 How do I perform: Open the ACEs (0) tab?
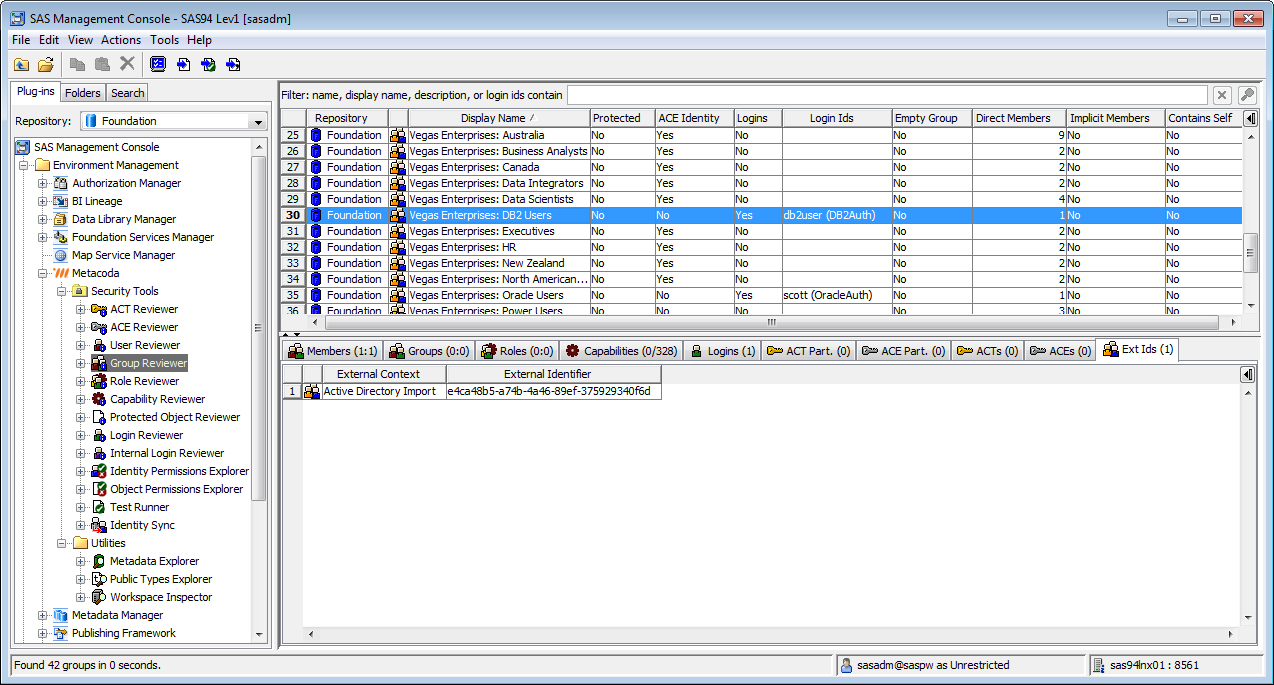(x=1059, y=351)
